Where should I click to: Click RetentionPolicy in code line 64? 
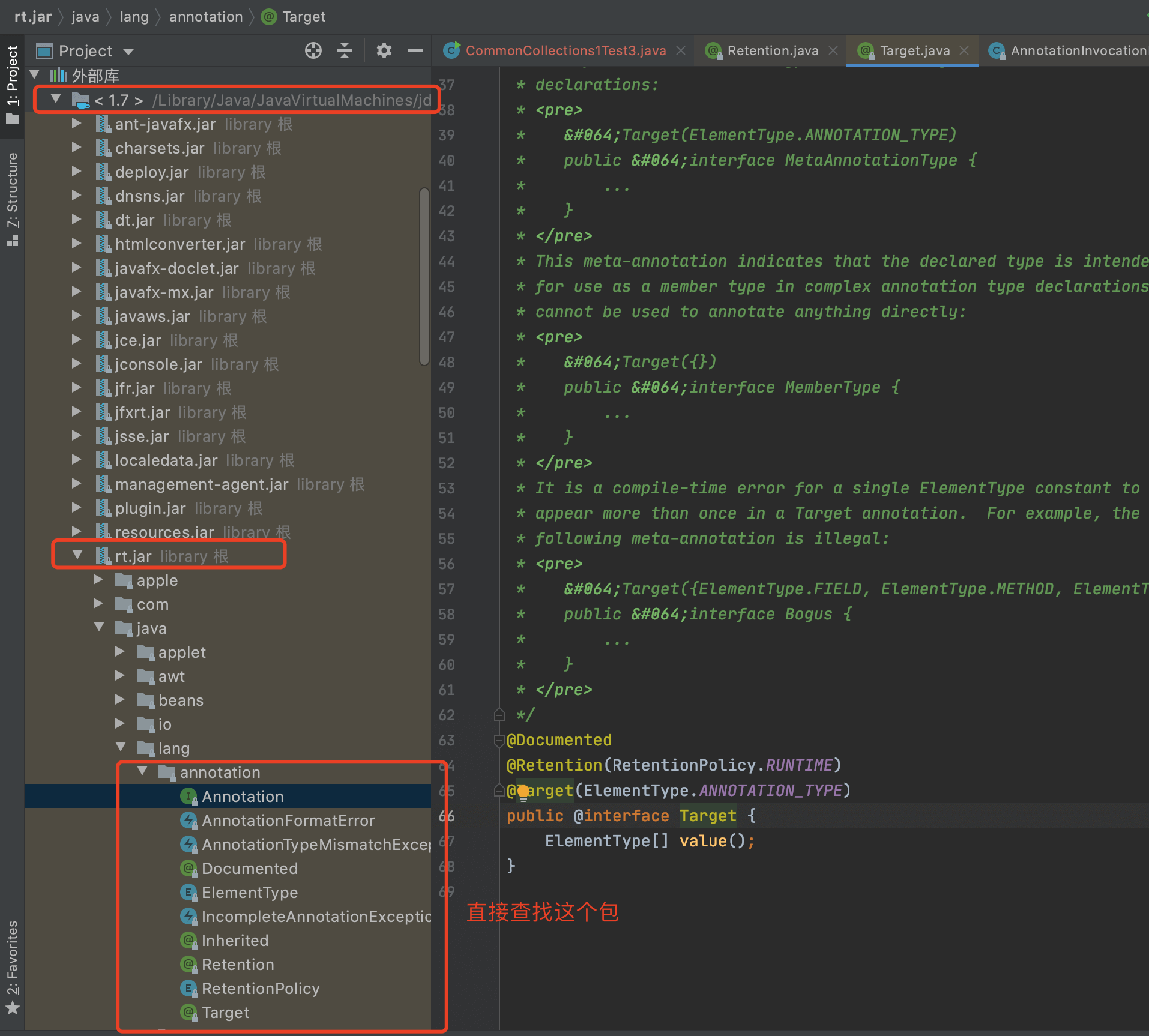pyautogui.click(x=684, y=765)
